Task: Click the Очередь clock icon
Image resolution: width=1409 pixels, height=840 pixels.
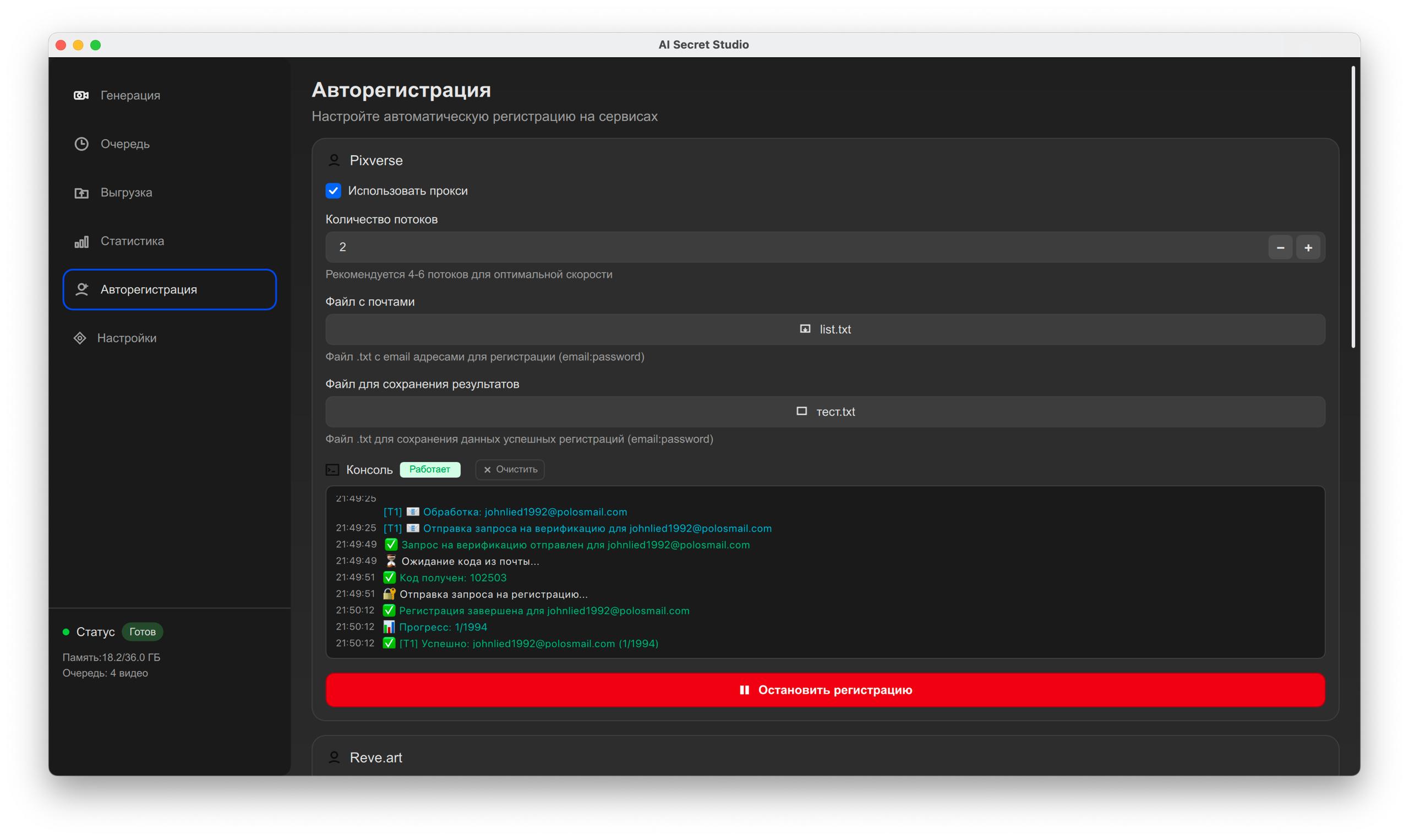Action: pos(81,144)
